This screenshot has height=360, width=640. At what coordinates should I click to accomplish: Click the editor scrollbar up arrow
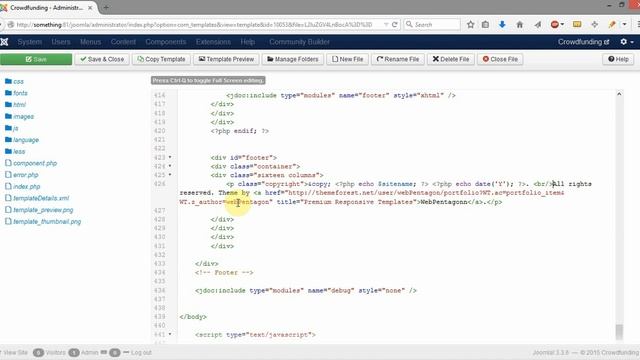pos(619,94)
